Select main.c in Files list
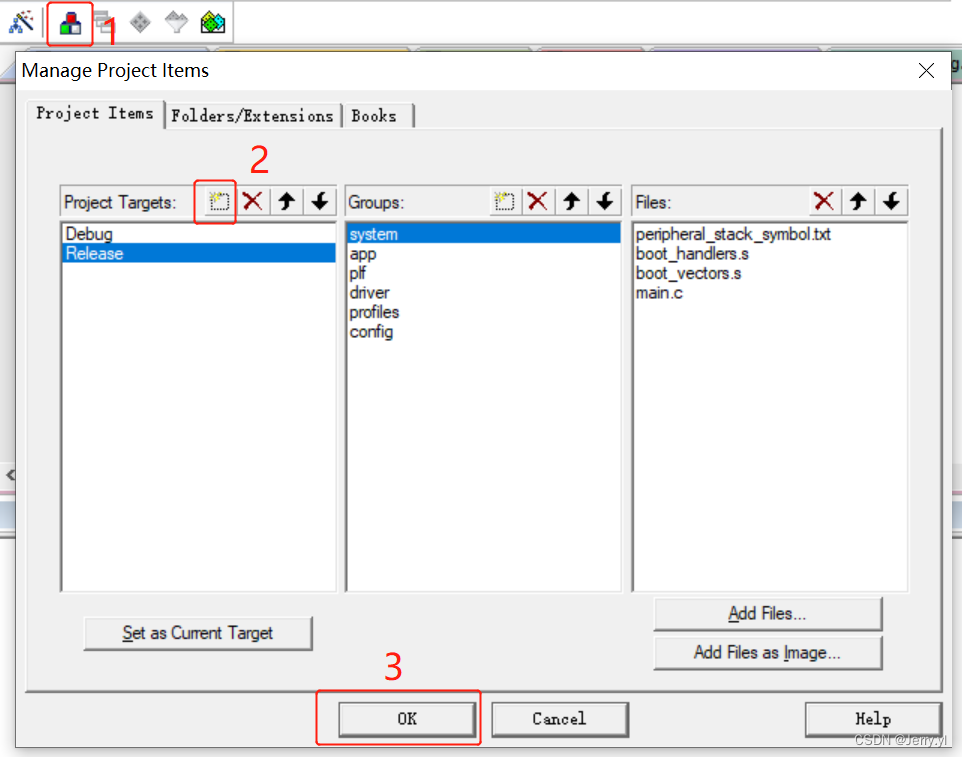The width and height of the screenshot is (962, 757). 769,293
